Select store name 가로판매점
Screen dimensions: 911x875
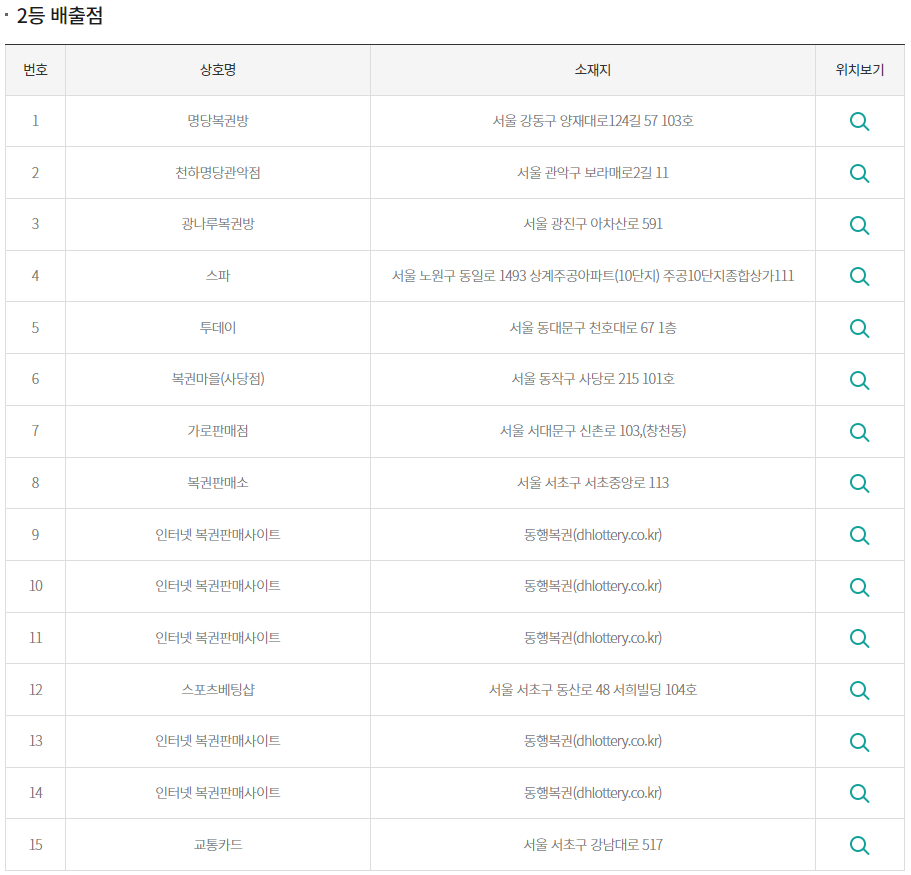[x=218, y=431]
